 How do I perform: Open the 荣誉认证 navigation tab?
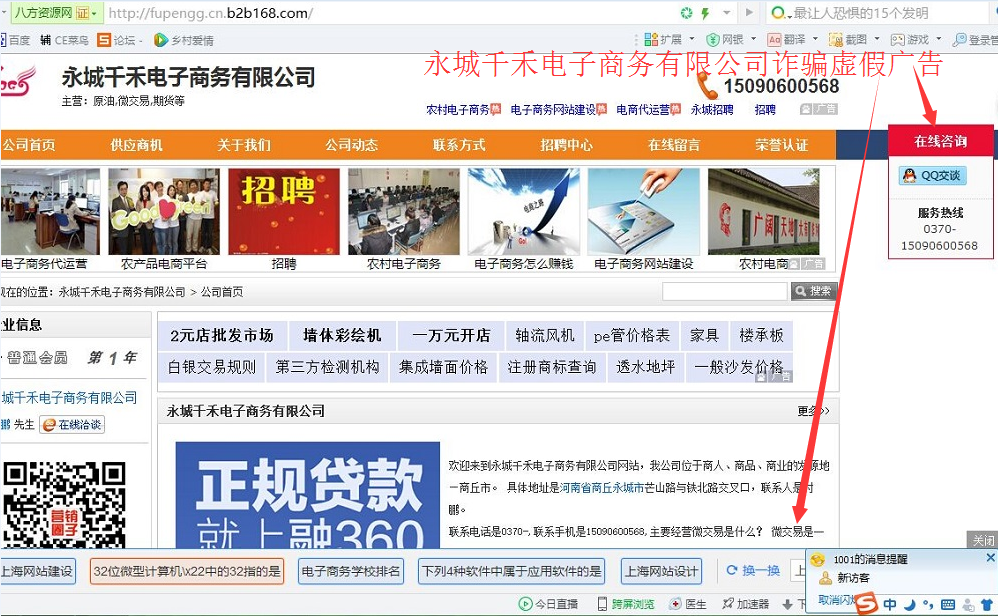tap(782, 145)
